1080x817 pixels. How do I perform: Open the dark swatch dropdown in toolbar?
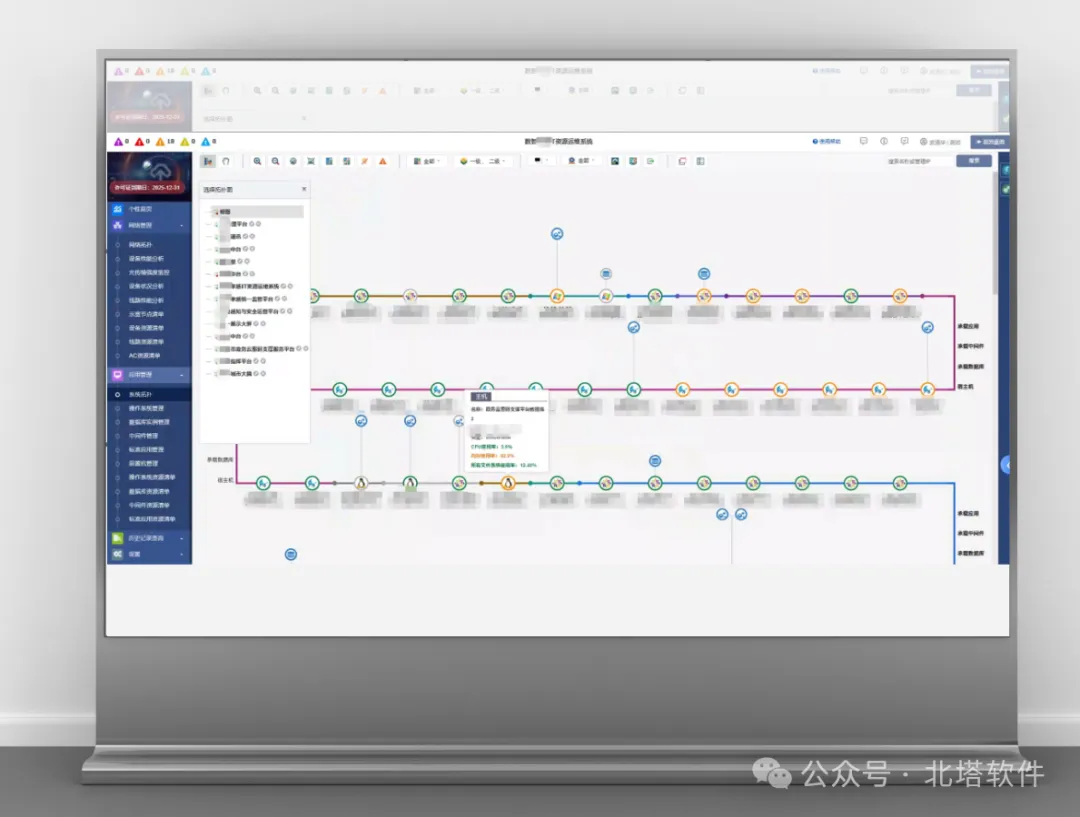click(x=541, y=161)
